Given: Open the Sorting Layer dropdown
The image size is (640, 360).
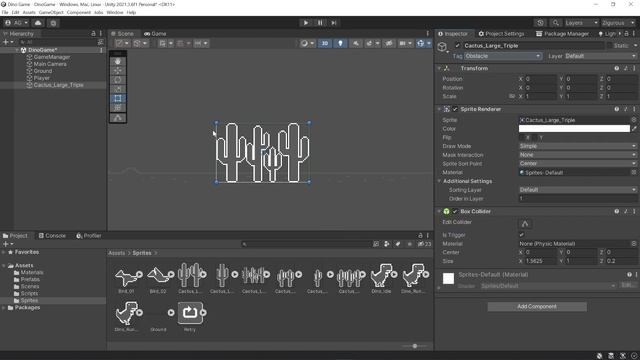Looking at the screenshot, I should 578,190.
